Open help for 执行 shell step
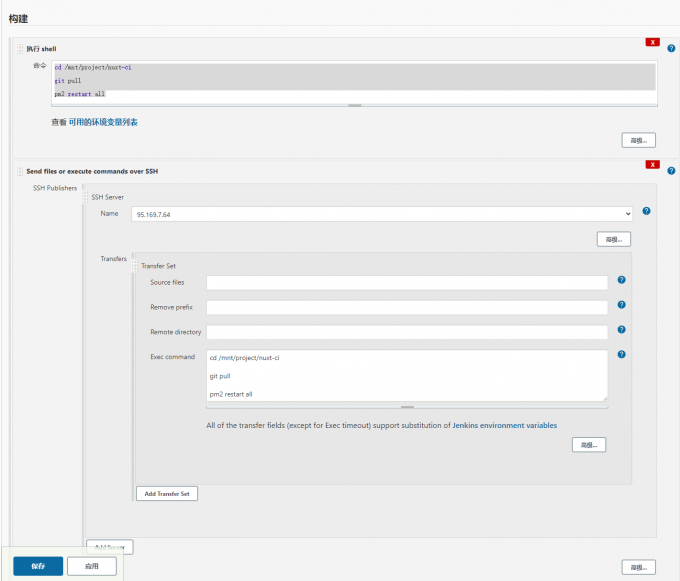Screen dimensions: 680x581 [671, 48]
